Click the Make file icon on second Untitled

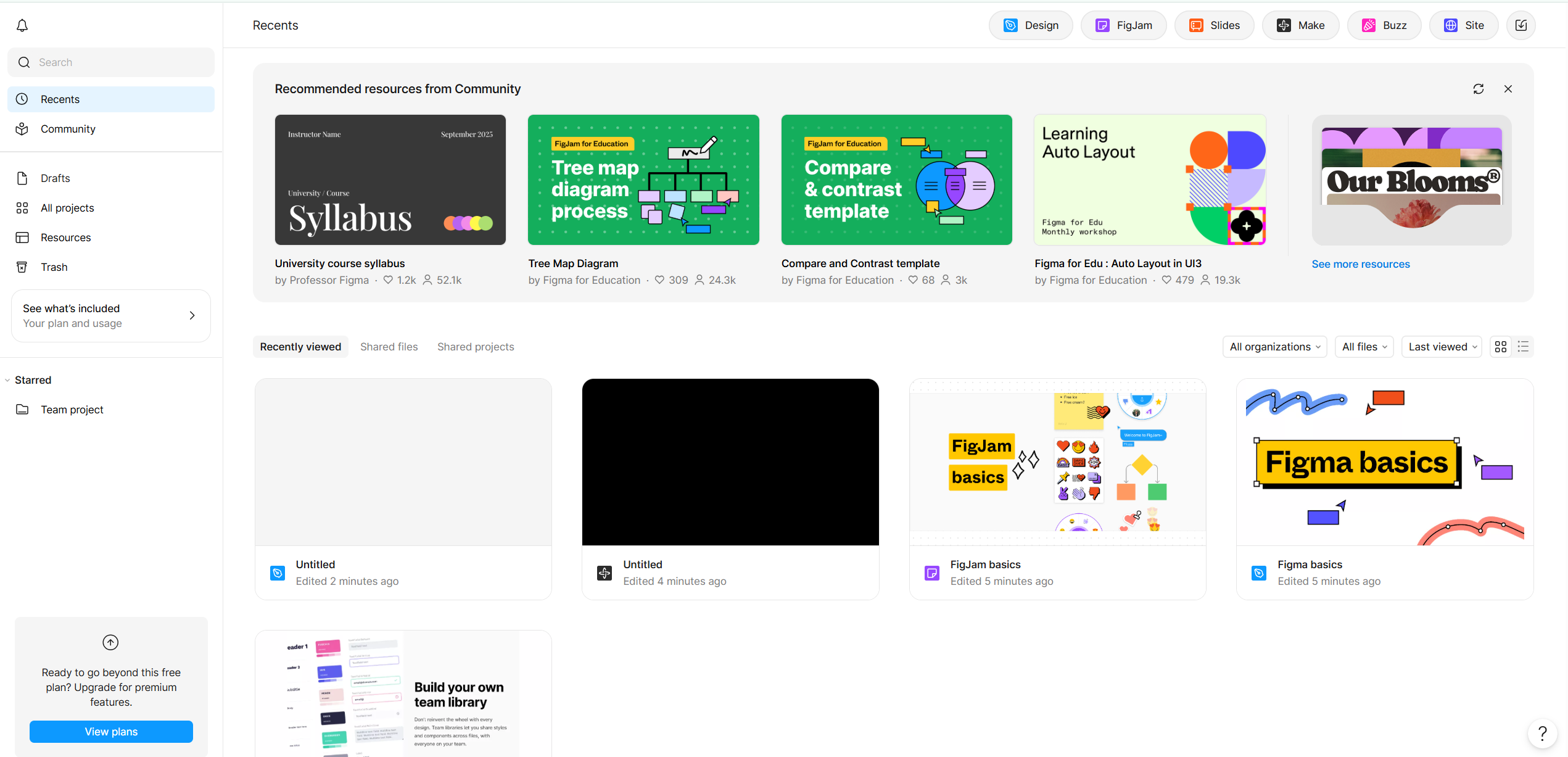coord(605,573)
